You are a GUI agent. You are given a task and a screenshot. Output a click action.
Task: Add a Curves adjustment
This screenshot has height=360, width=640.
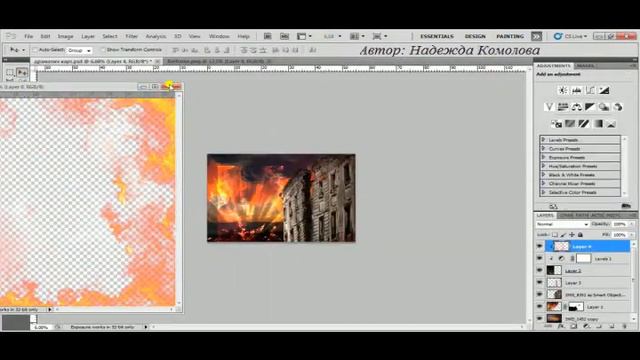590,90
